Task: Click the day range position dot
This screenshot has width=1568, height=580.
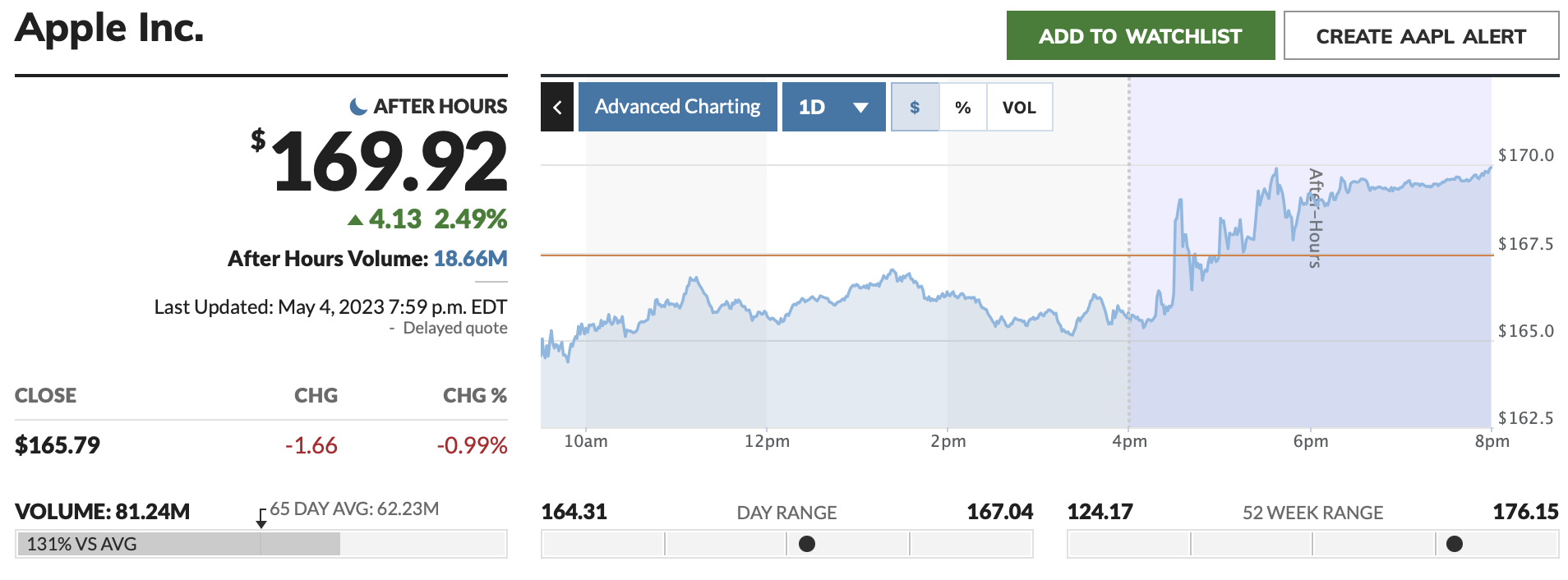Action: pyautogui.click(x=807, y=544)
